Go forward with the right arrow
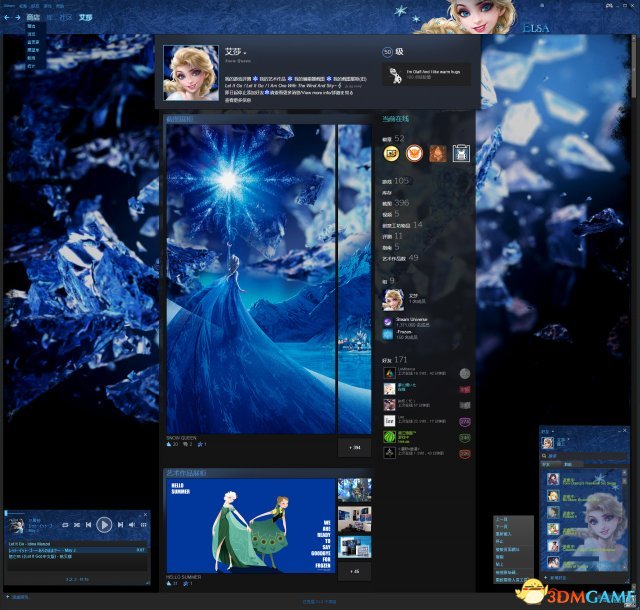 (17, 18)
